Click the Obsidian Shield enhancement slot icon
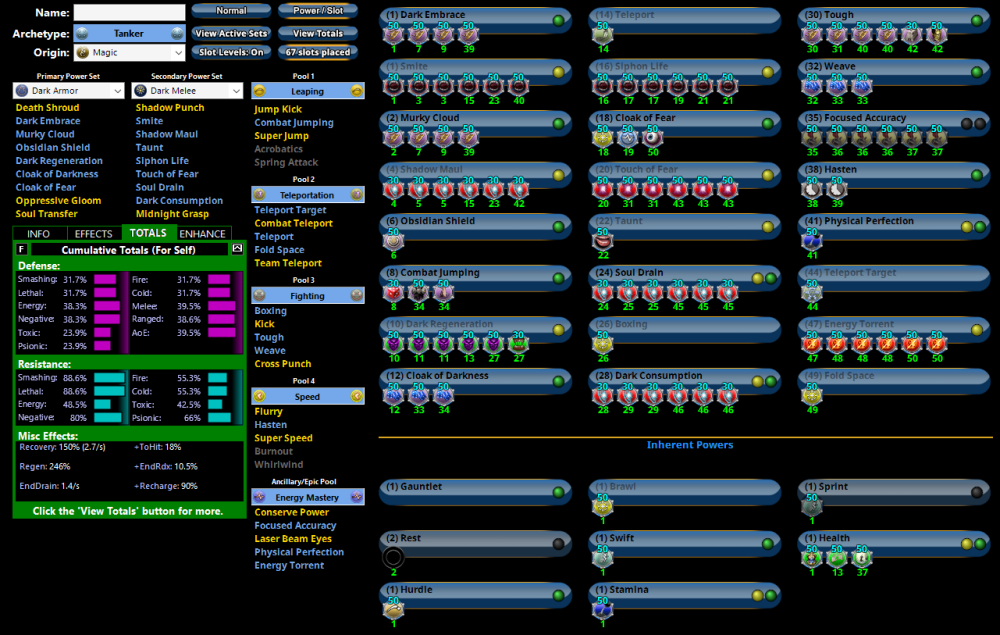 point(394,241)
